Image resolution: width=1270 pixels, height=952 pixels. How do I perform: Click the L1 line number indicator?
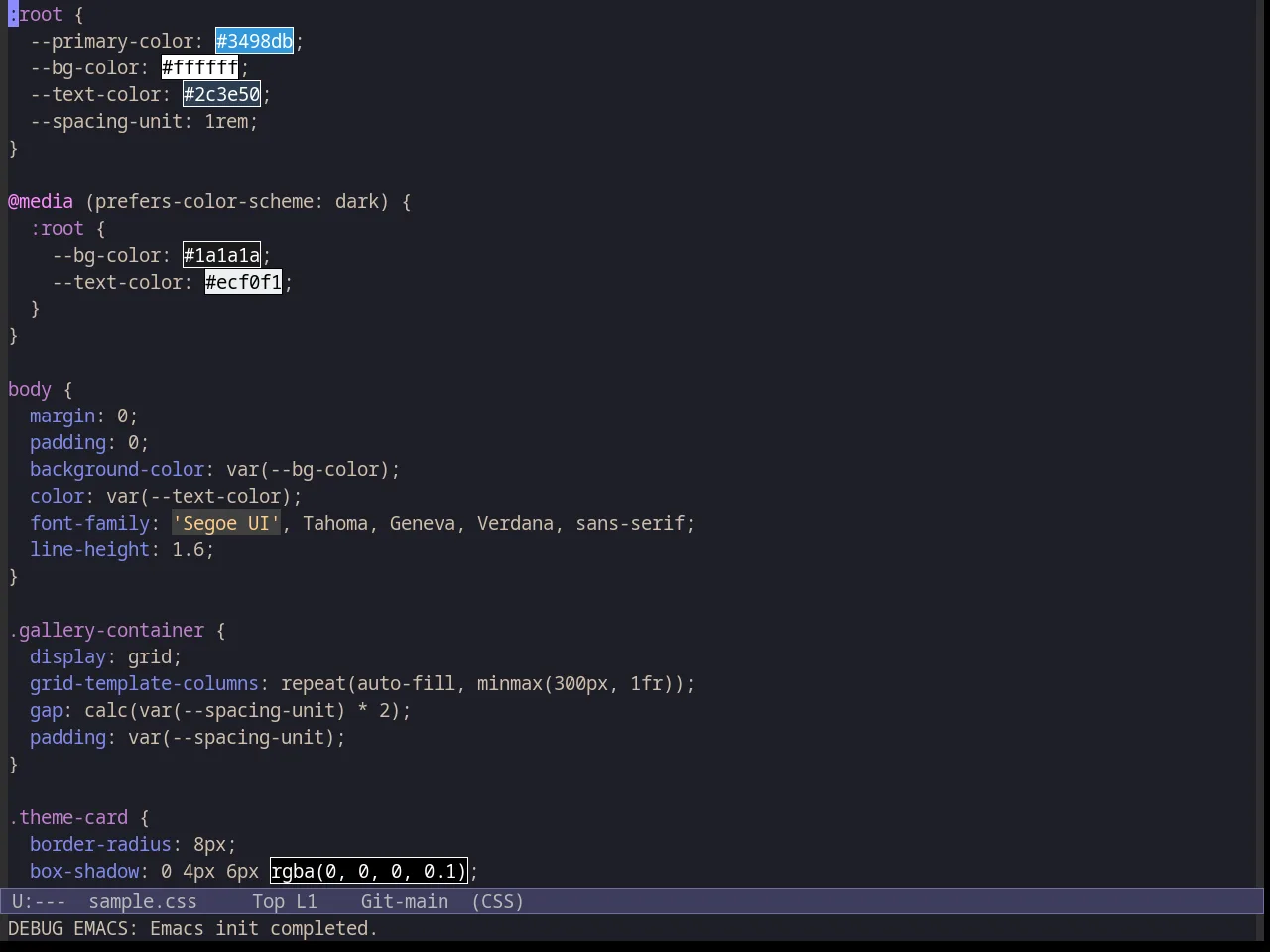[x=307, y=901]
